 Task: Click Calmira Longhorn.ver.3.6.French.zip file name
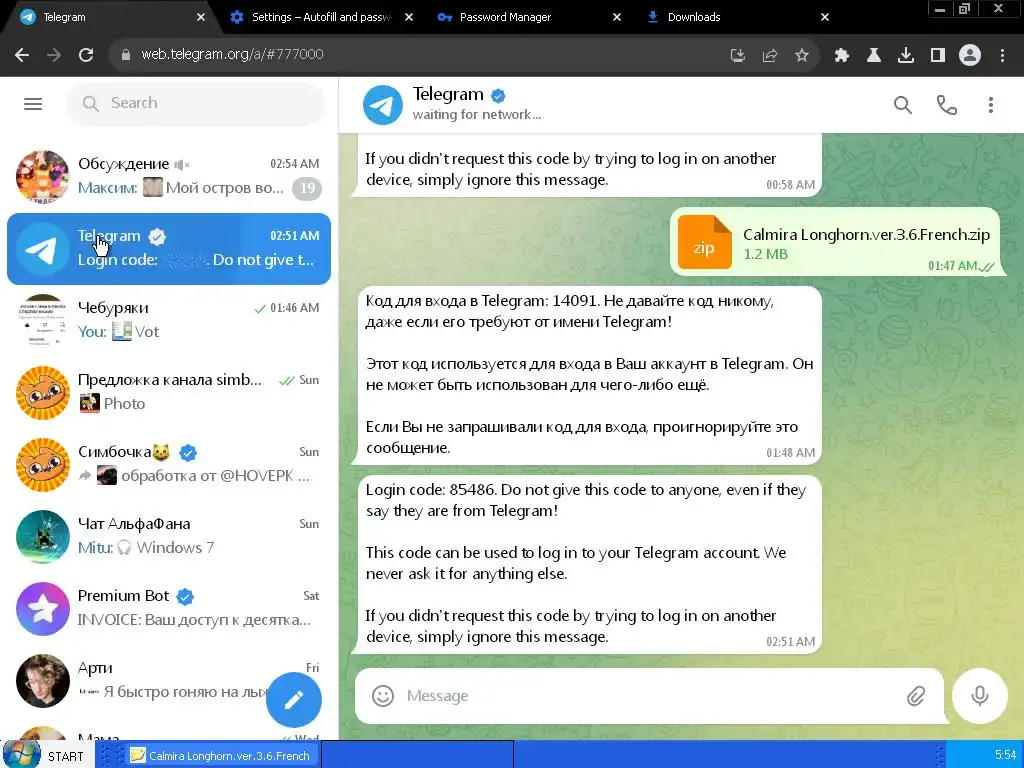coord(866,234)
